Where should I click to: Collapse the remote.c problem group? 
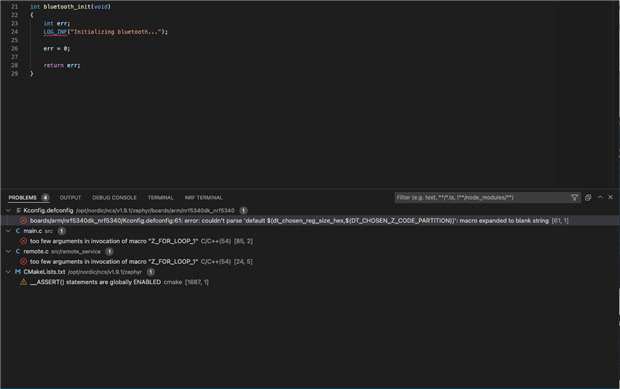(8, 251)
